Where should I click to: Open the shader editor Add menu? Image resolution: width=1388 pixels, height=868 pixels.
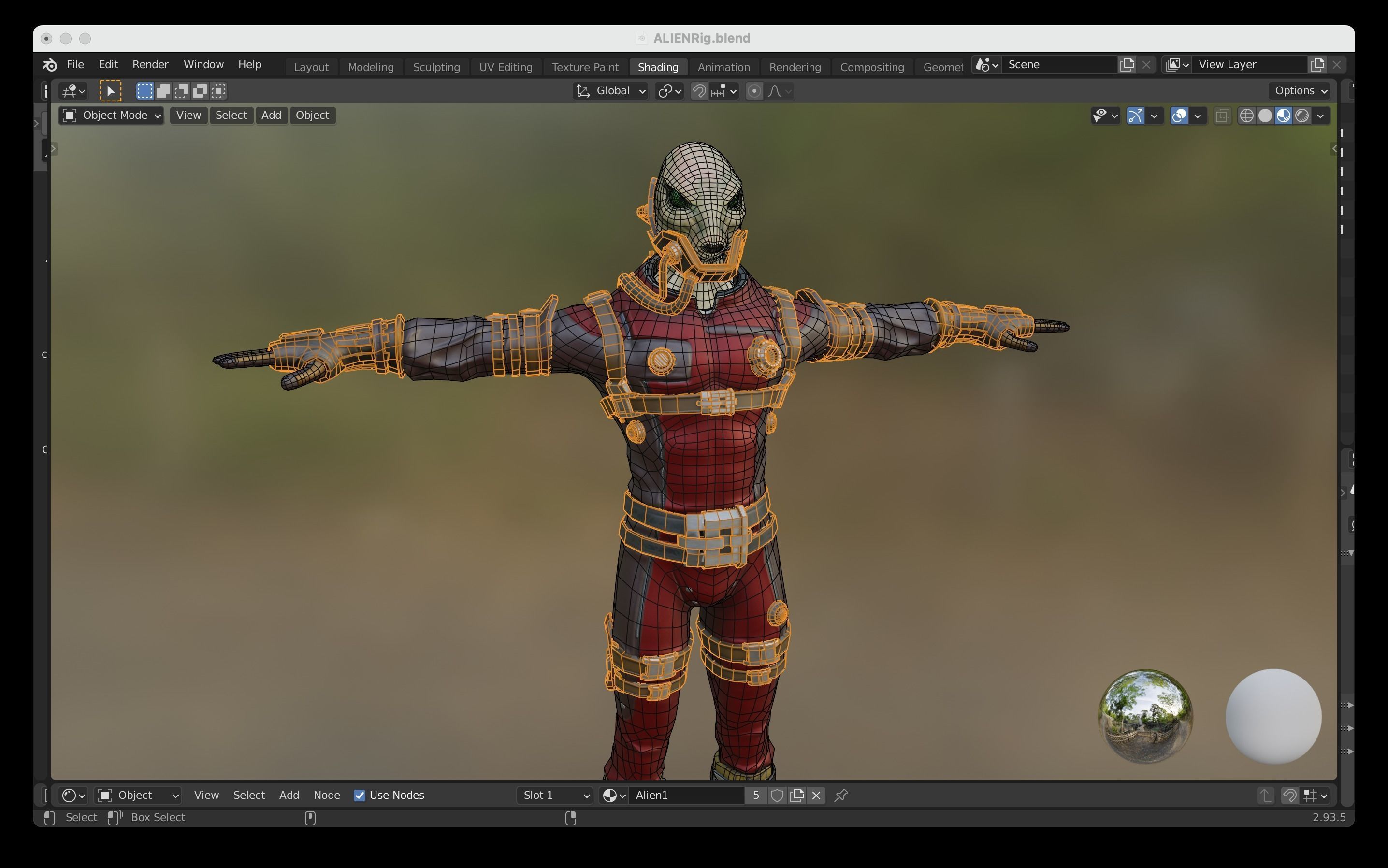289,795
